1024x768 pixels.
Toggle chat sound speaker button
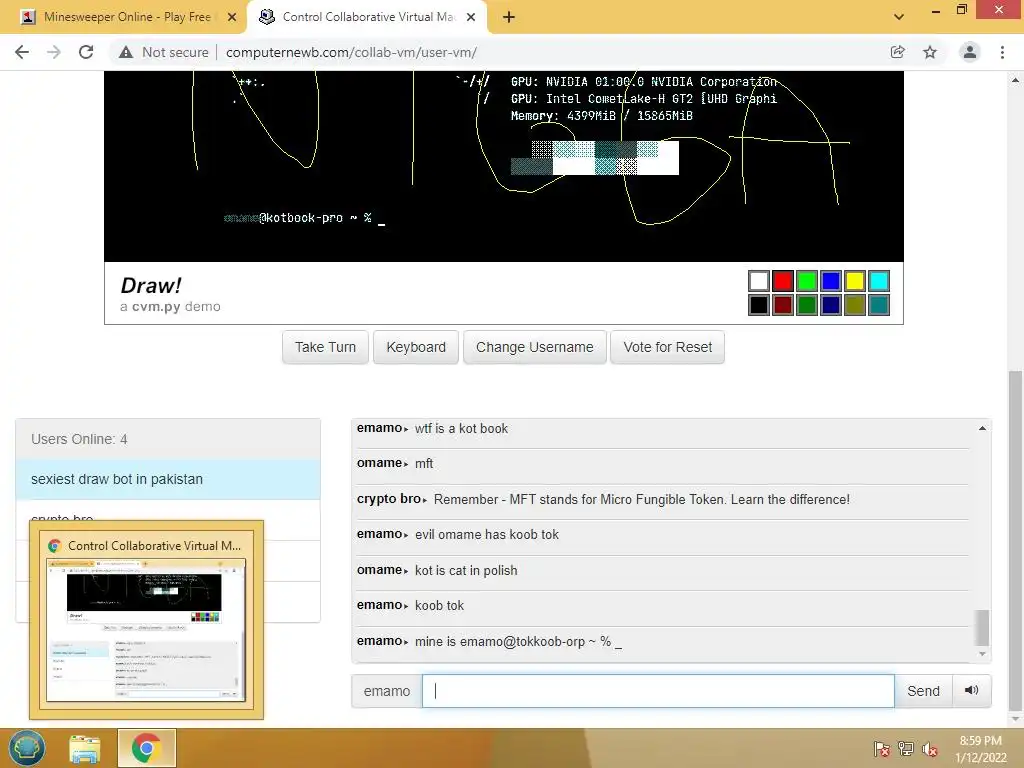972,691
